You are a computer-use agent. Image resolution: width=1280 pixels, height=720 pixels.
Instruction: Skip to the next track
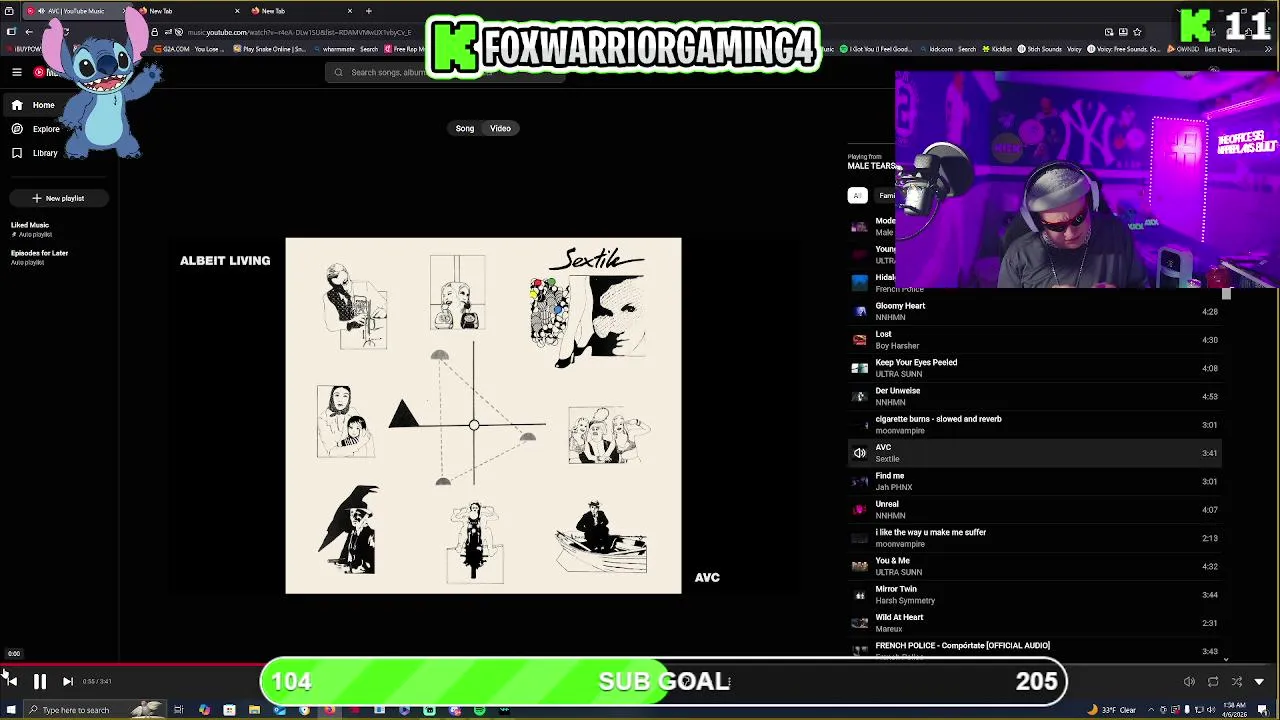point(67,682)
